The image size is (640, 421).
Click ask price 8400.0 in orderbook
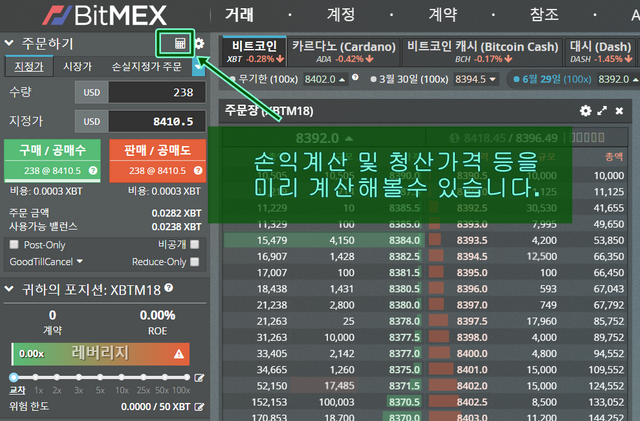tap(472, 354)
